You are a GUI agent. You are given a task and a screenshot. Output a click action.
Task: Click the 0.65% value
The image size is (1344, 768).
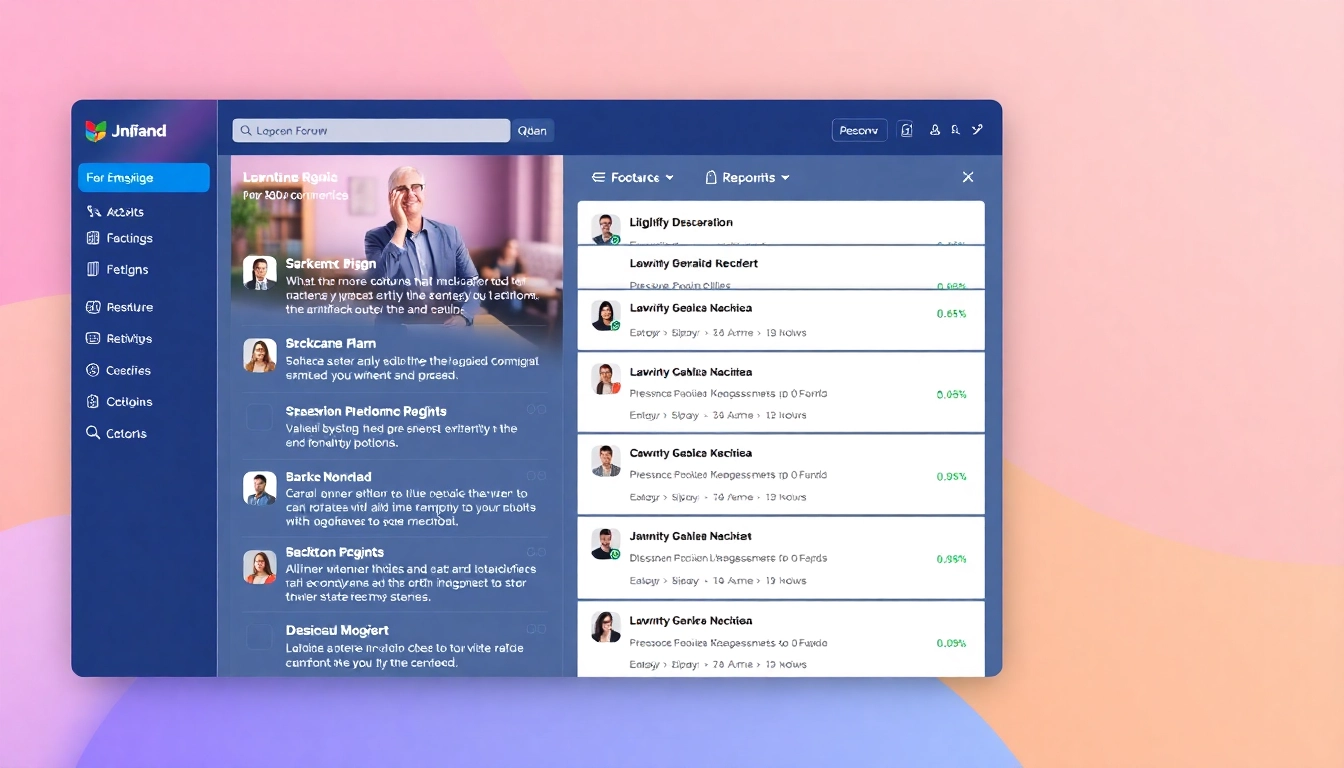point(951,314)
